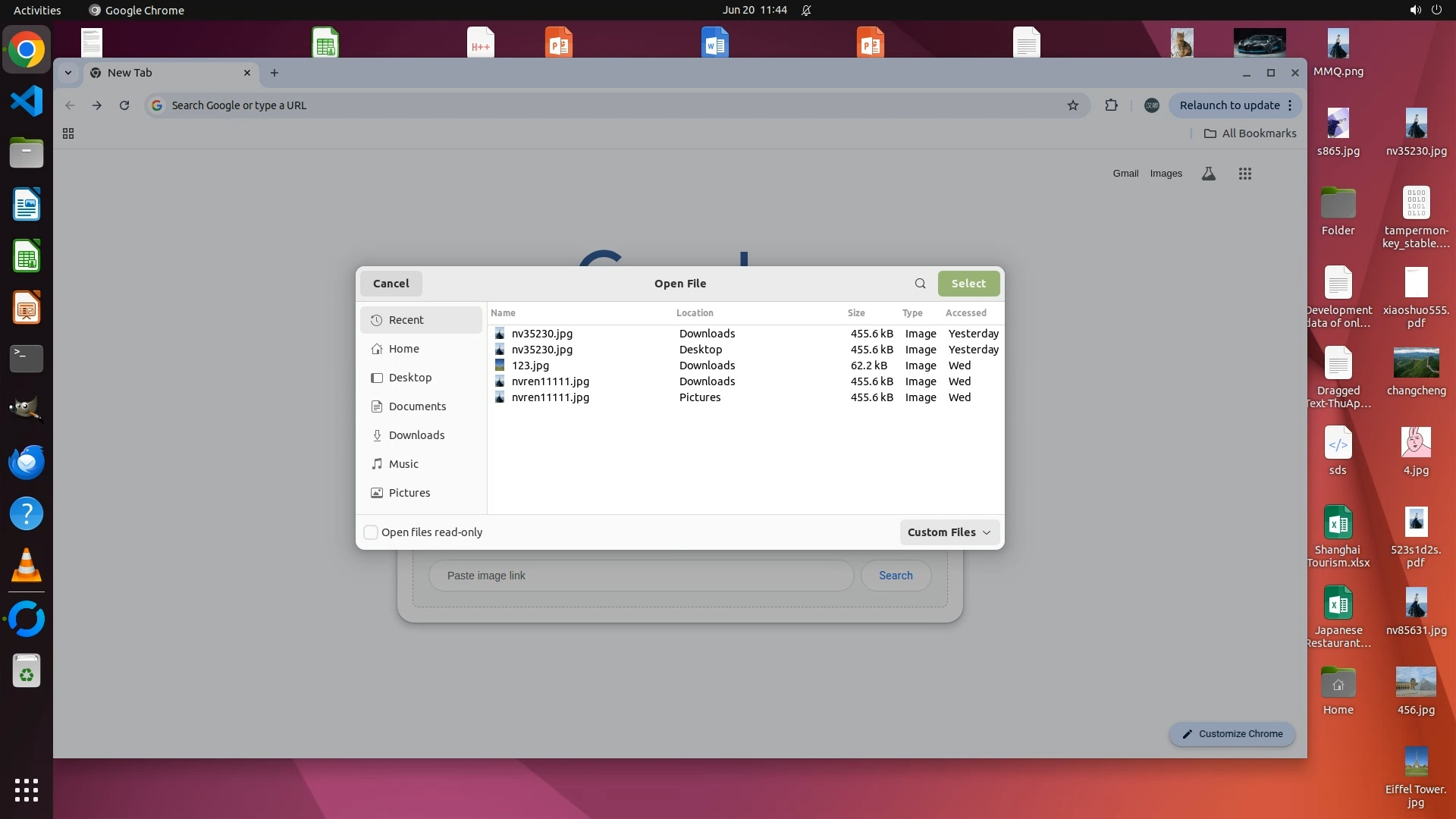Screen dimensions: 1456x819
Task: Click the search icon in Open File dialog
Action: click(x=920, y=284)
